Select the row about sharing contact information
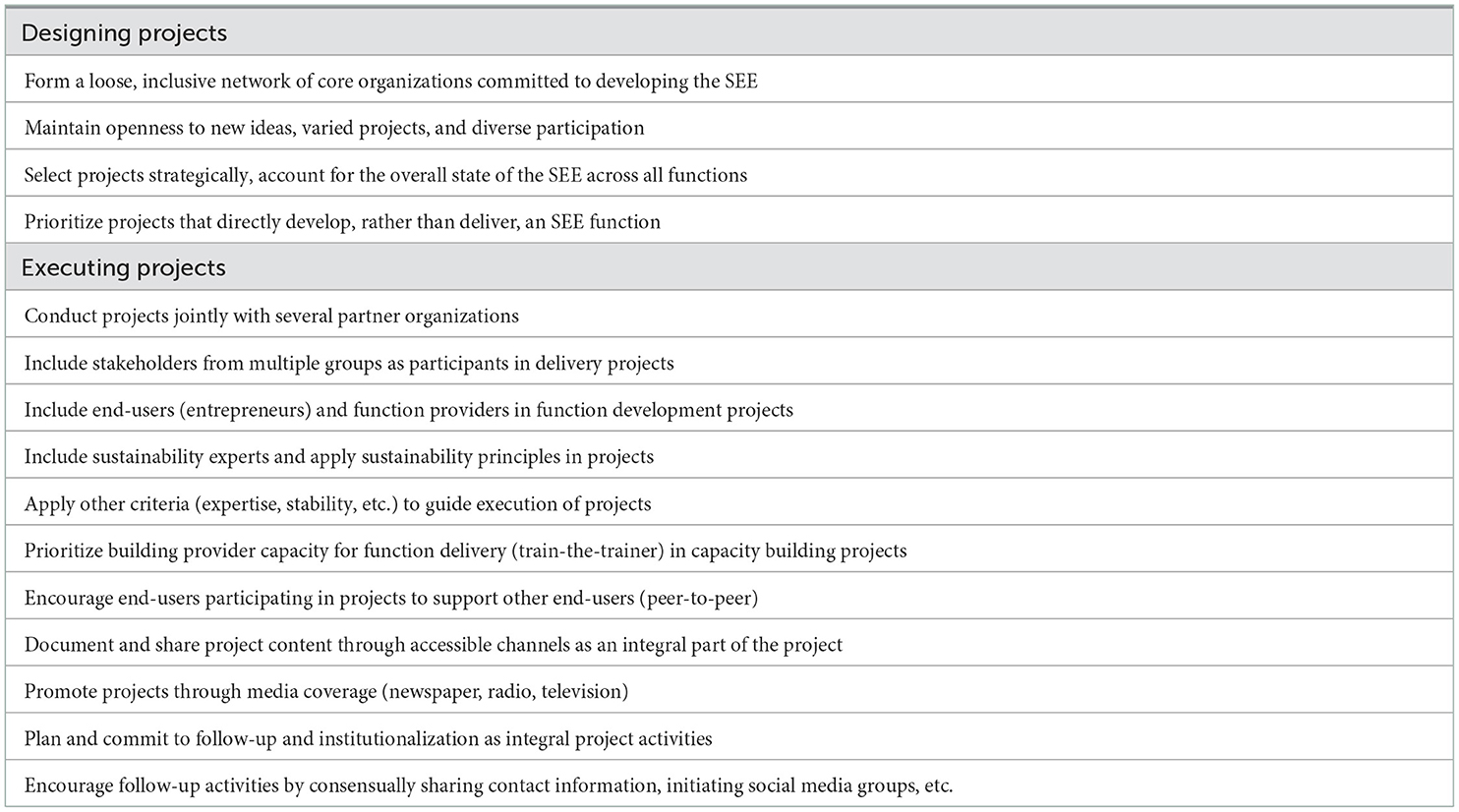The height and width of the screenshot is (812, 1459). coord(488,786)
